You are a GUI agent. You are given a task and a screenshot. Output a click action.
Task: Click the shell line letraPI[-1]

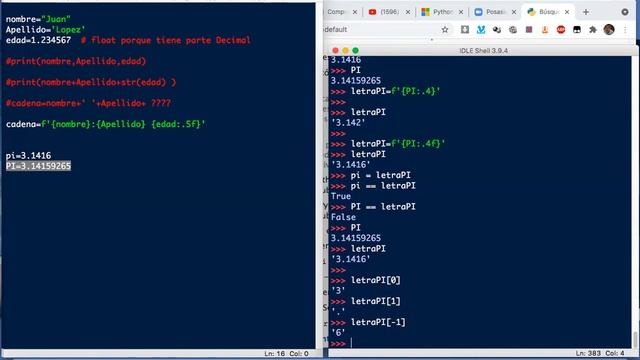click(x=378, y=322)
